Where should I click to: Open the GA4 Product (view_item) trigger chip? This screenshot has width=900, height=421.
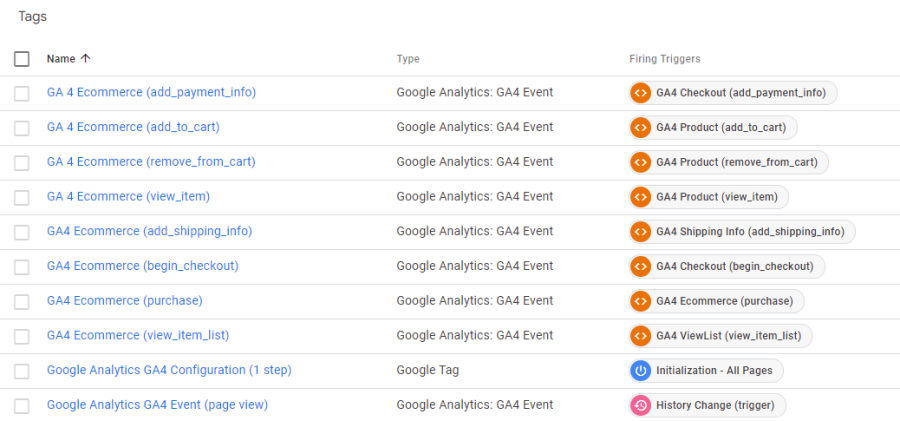point(717,197)
